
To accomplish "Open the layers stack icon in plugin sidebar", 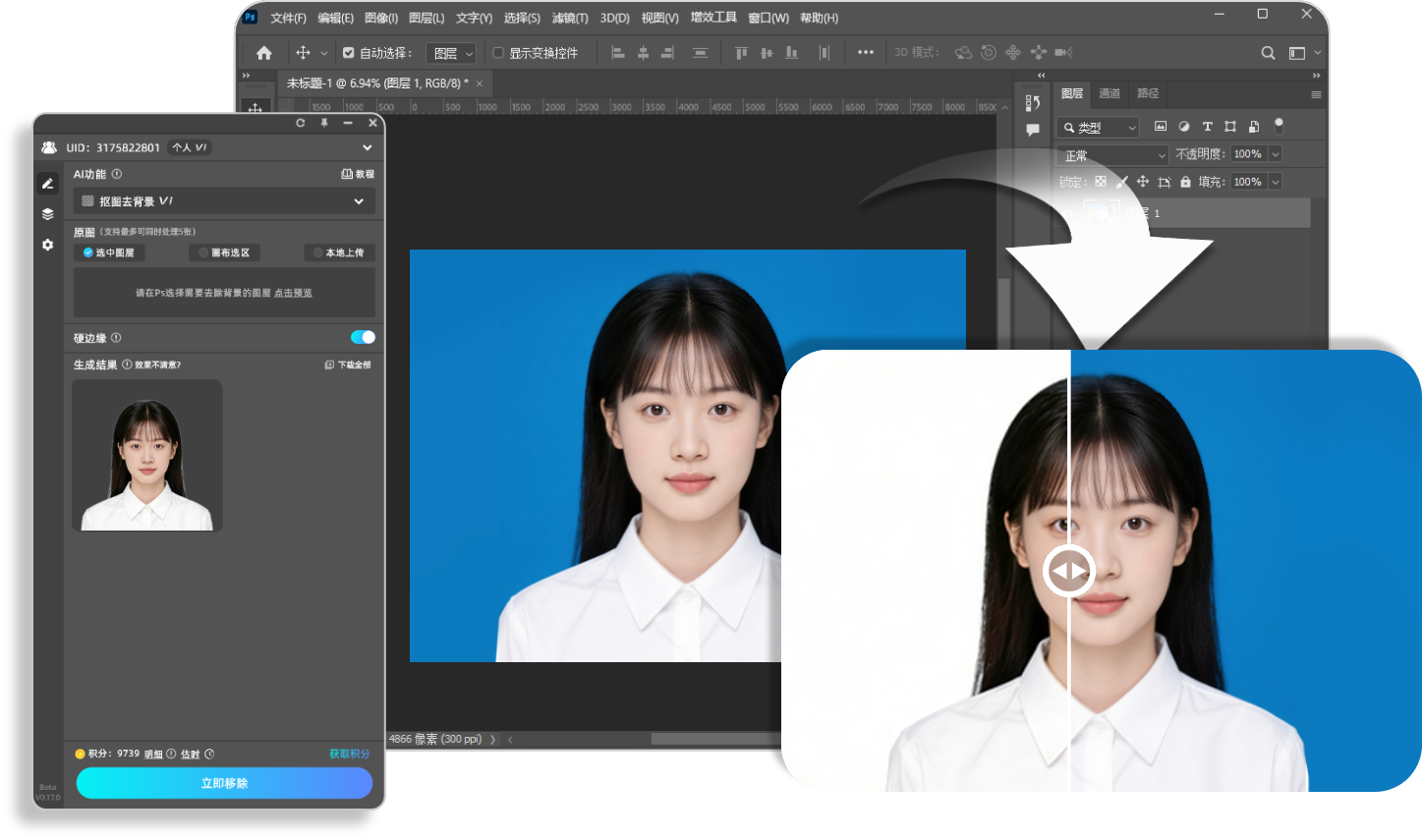I will click(47, 214).
